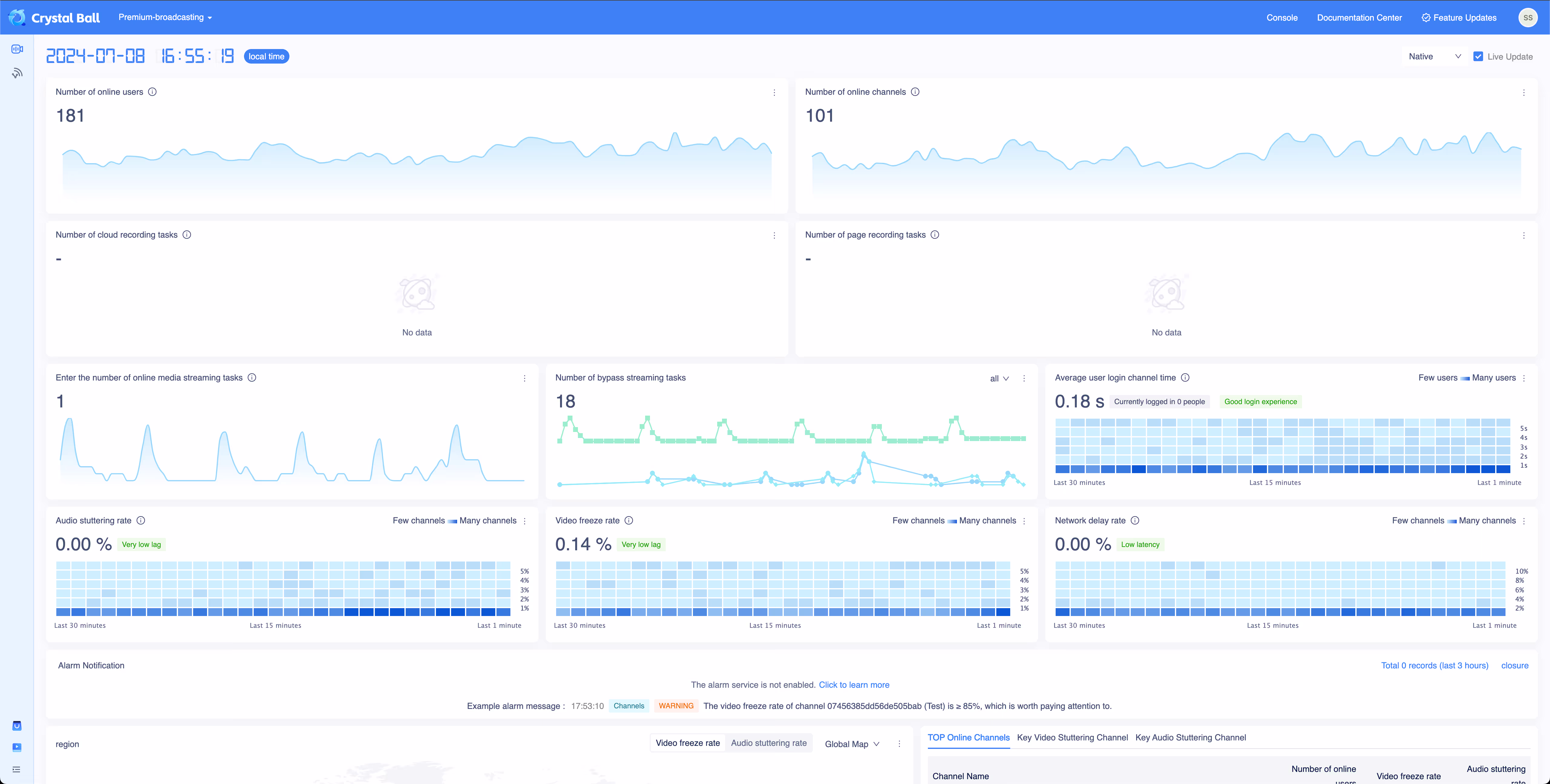Open the collapsed menu list icon at the sidebar bottom
The image size is (1550, 784).
click(x=17, y=769)
